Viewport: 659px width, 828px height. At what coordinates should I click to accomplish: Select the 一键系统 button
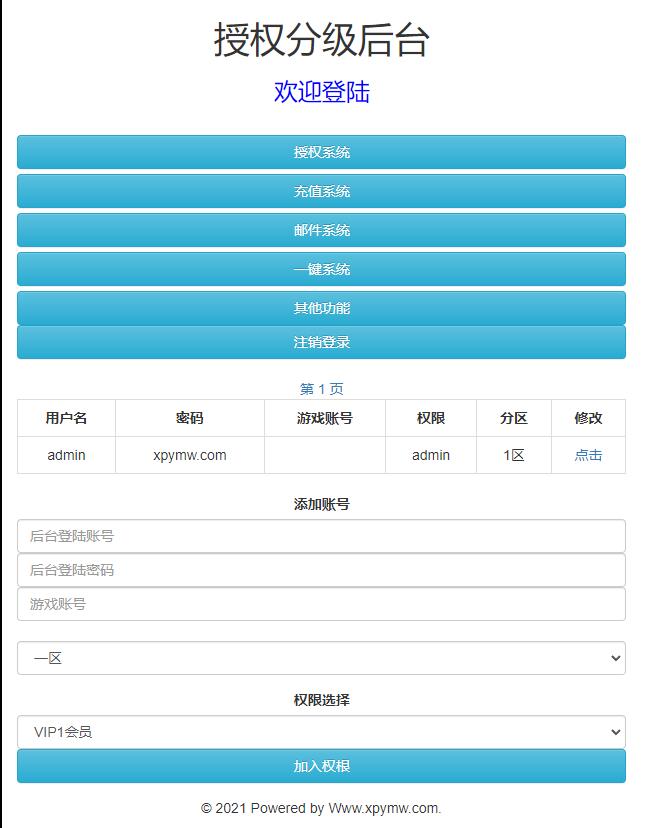(321, 269)
